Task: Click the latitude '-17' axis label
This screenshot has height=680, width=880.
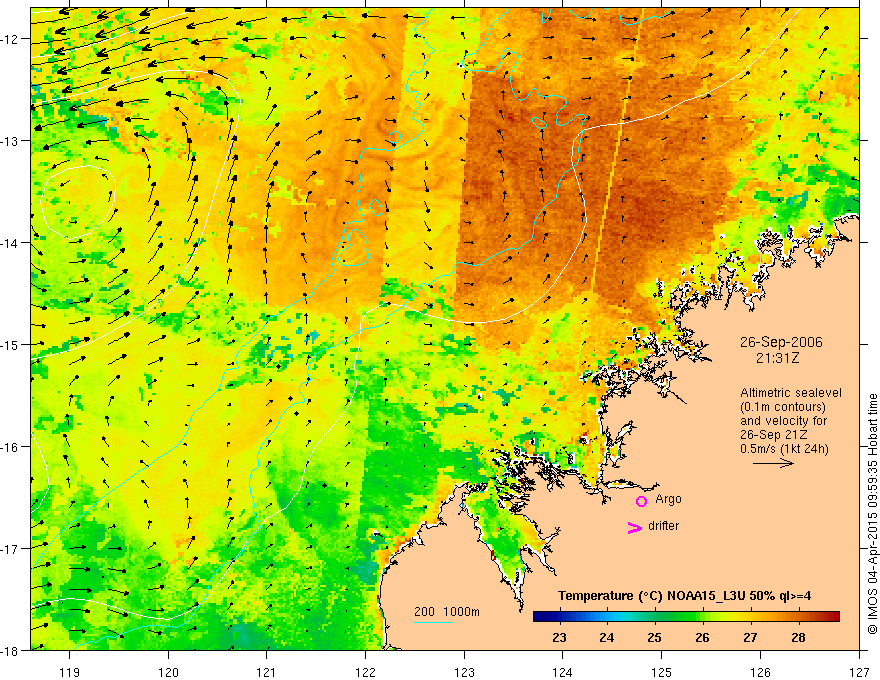Action: [x=10, y=548]
